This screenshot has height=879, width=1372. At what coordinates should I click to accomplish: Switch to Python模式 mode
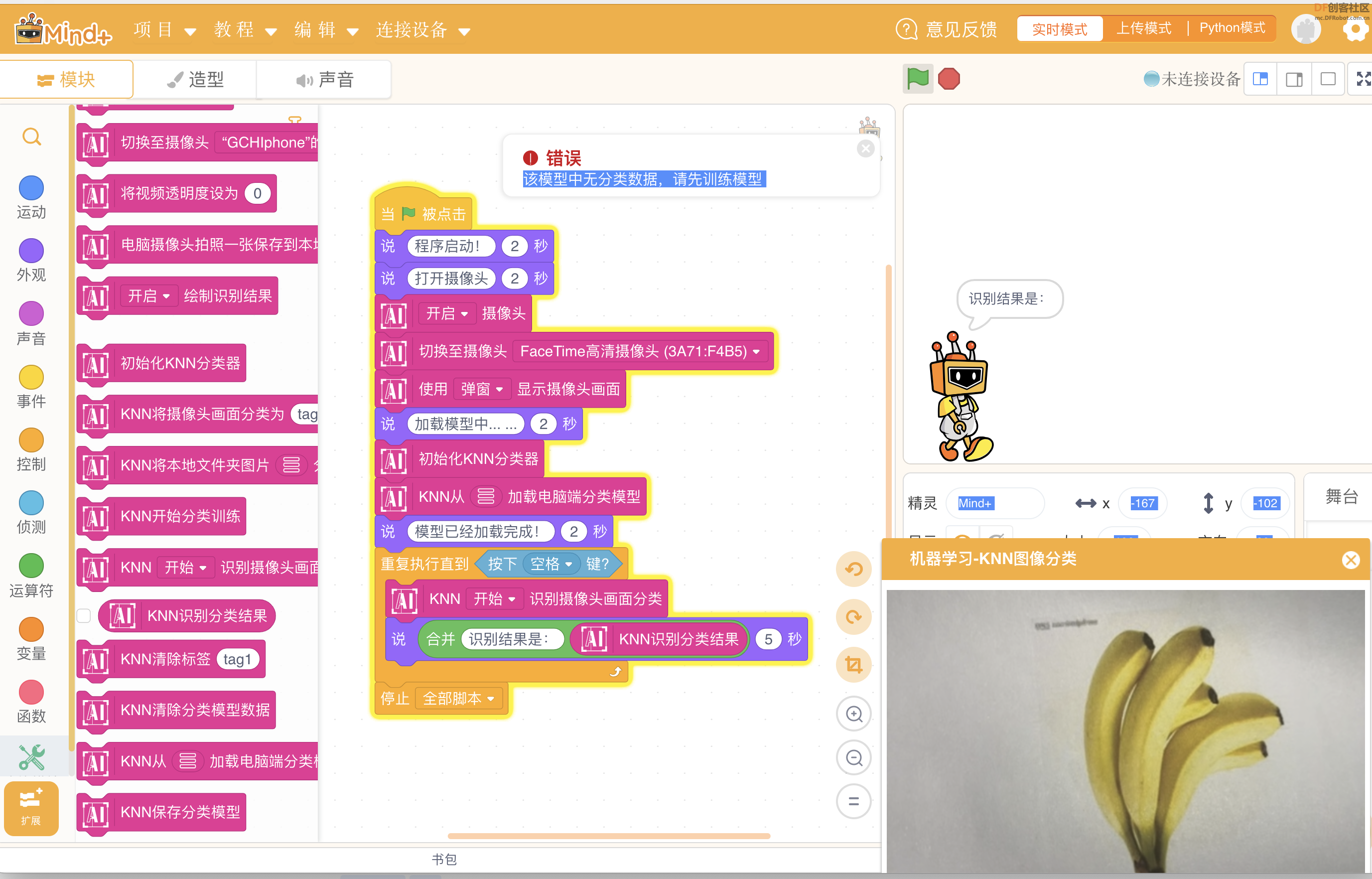pos(1232,28)
